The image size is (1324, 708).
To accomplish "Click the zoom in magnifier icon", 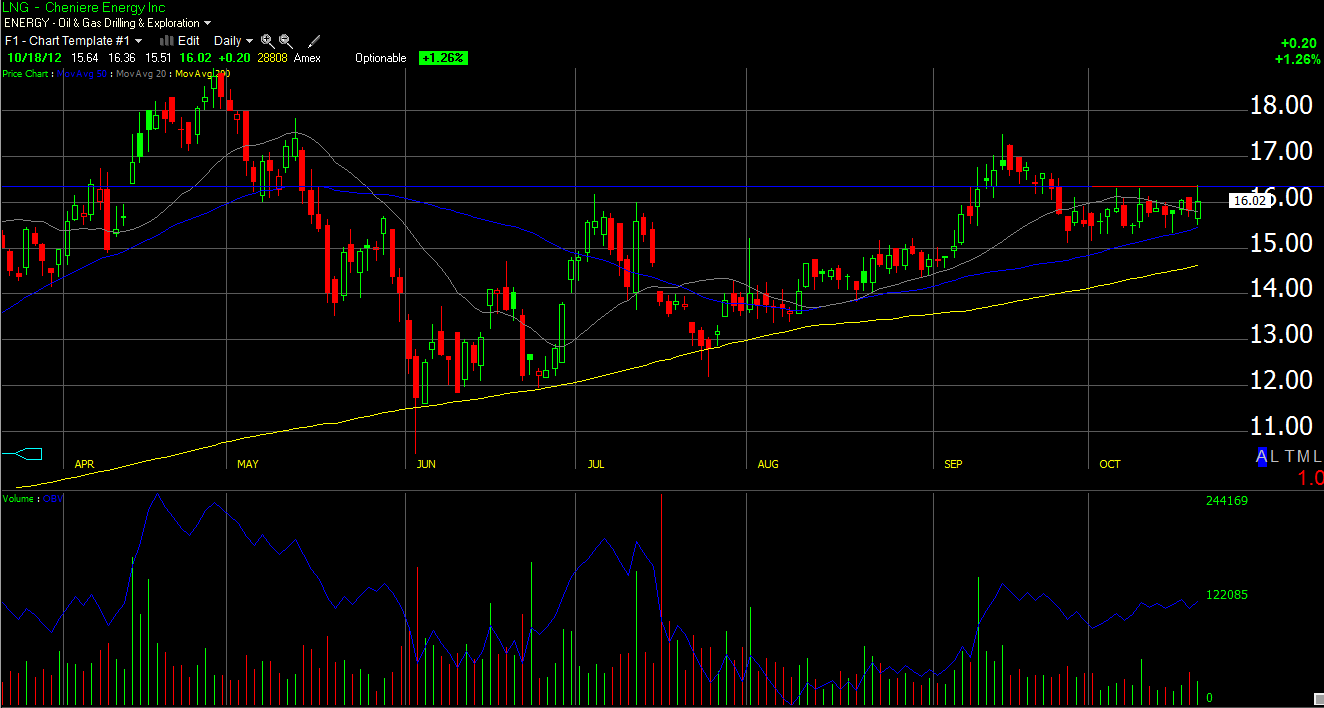I will coord(267,41).
